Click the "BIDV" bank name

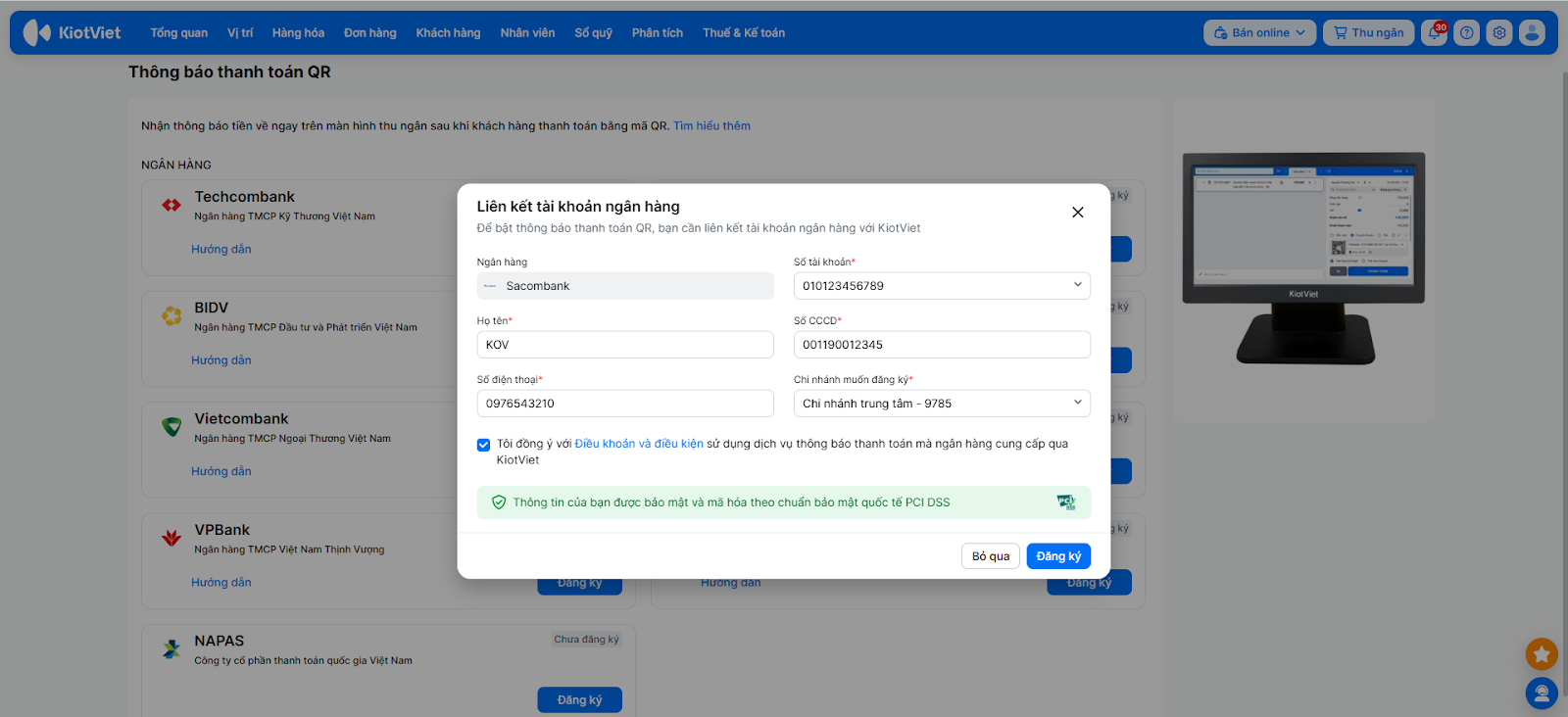pos(211,308)
